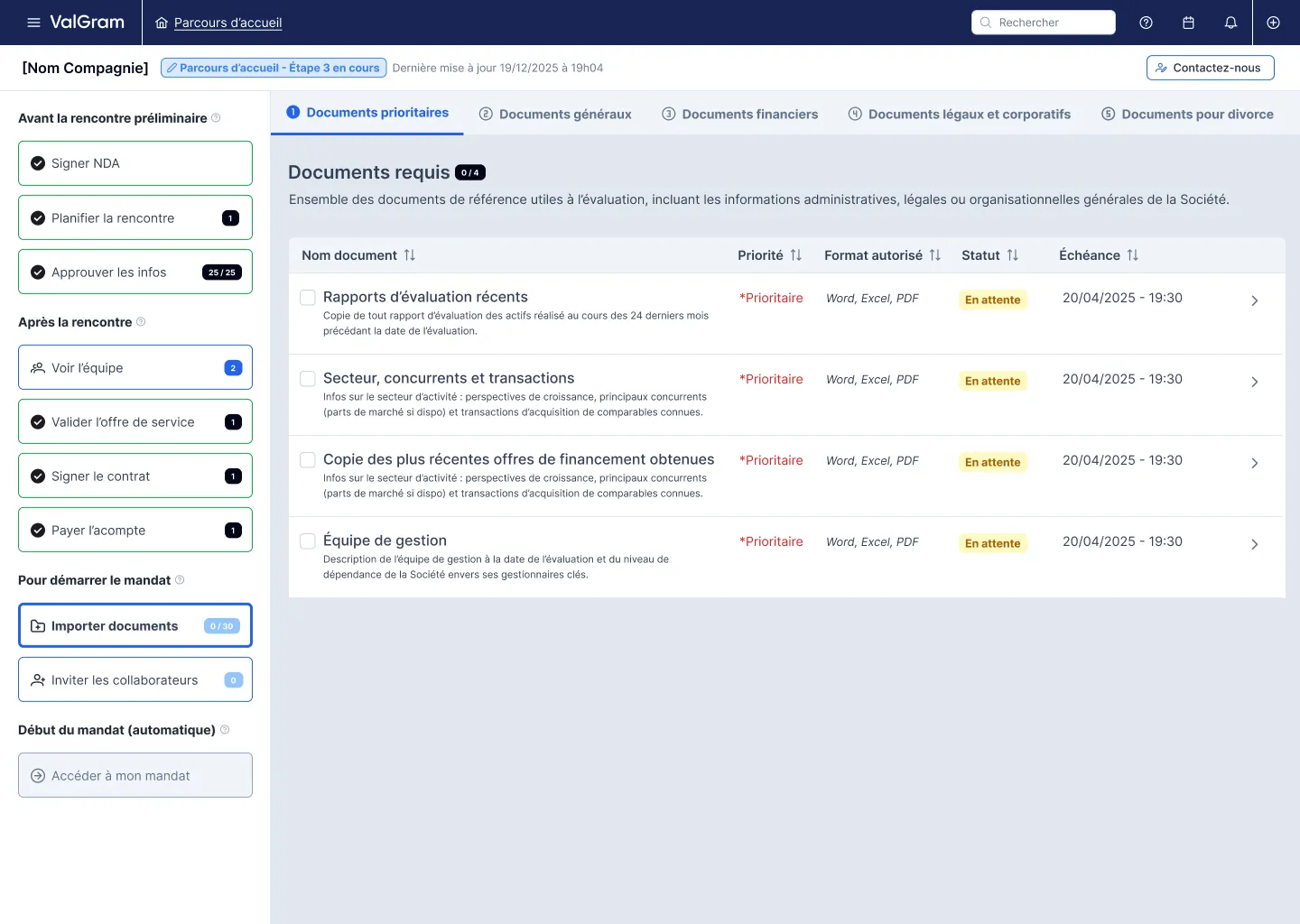Check the Rapports d'évaluation récents checkbox

click(x=308, y=297)
